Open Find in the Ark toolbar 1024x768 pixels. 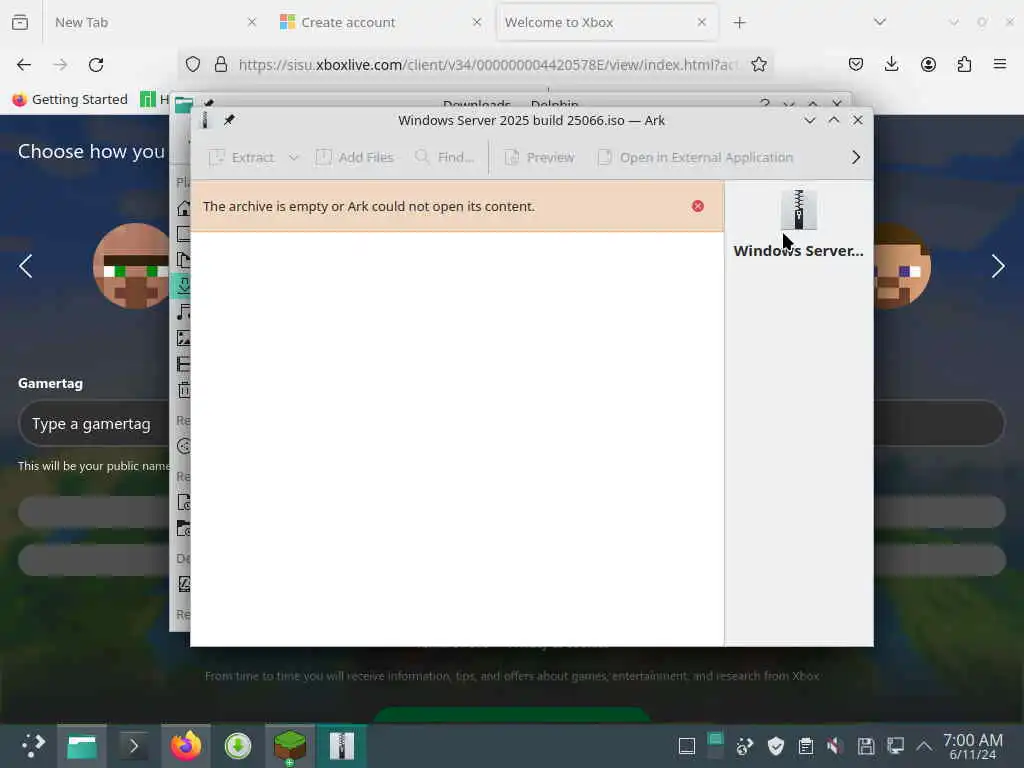(x=445, y=157)
